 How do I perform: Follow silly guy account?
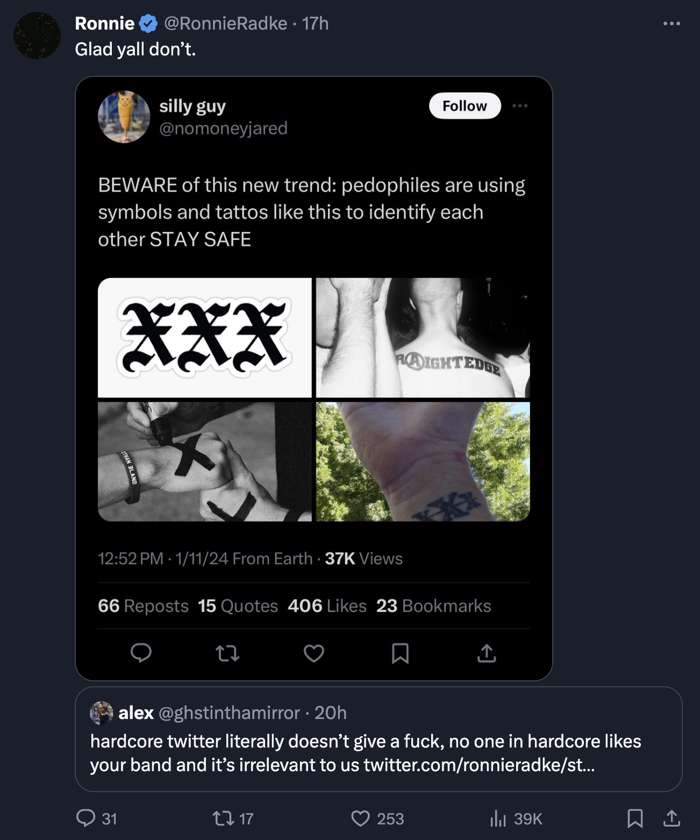[x=464, y=106]
